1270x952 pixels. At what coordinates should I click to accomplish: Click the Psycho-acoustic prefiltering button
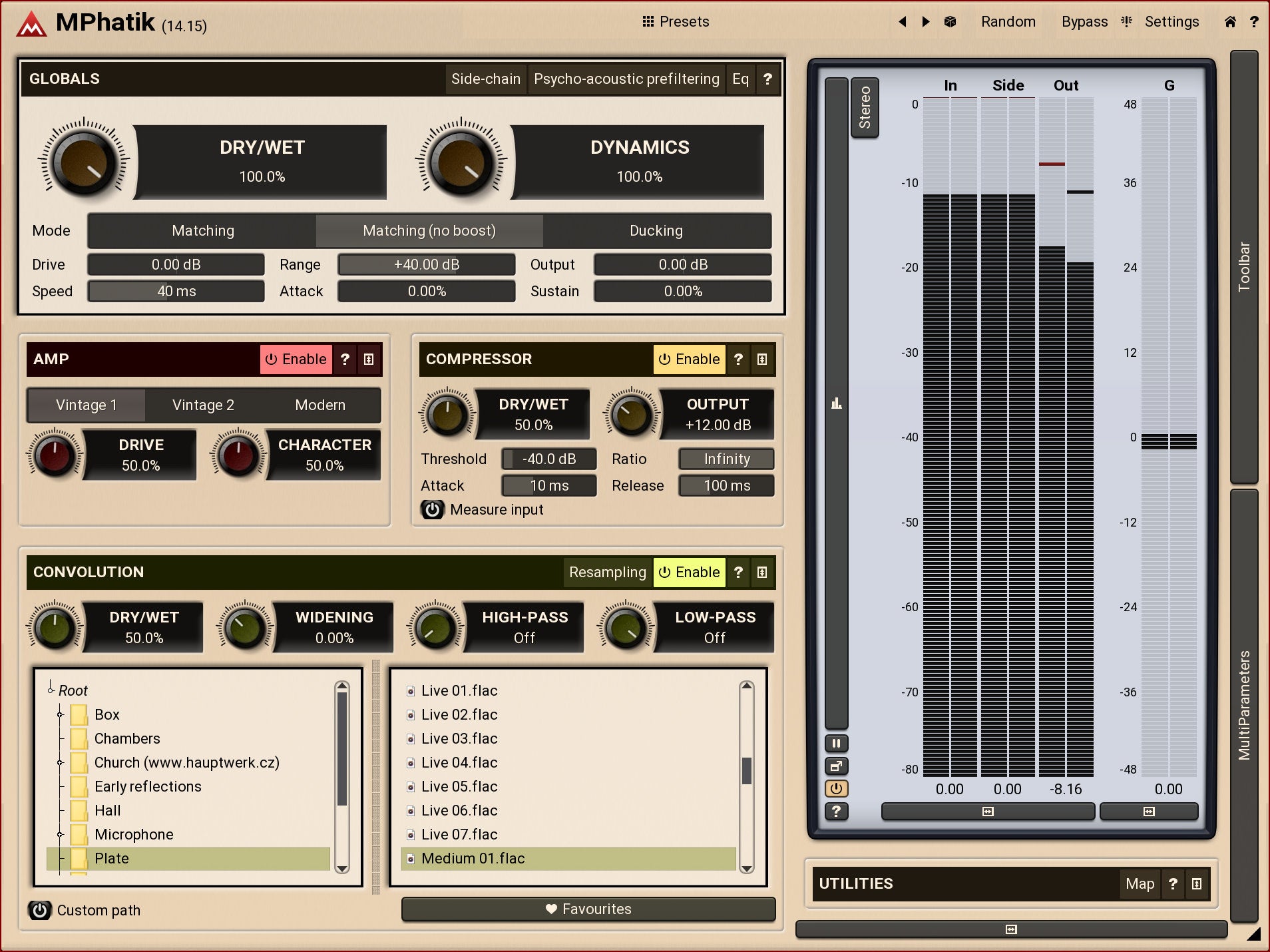click(x=626, y=79)
